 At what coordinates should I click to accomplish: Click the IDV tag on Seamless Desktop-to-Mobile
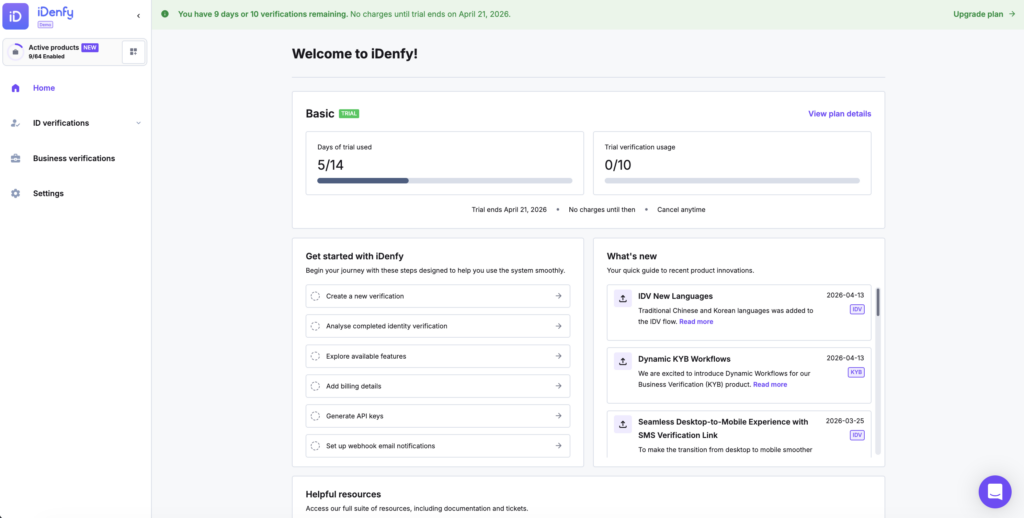(857, 435)
